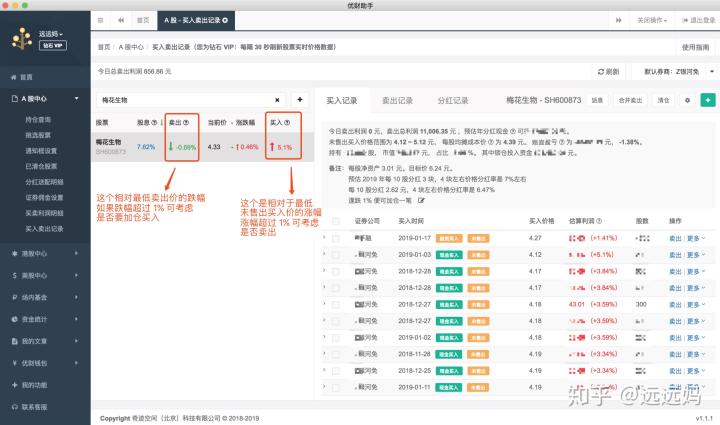Tick the checkbox for the 2019-01-11 row

[336, 387]
